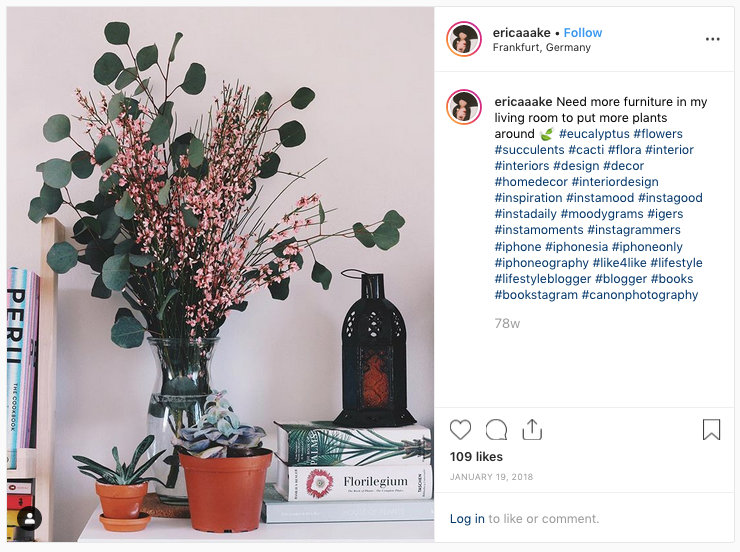This screenshot has height=552, width=740.
Task: Open the #succulents hashtag
Action: [x=529, y=150]
